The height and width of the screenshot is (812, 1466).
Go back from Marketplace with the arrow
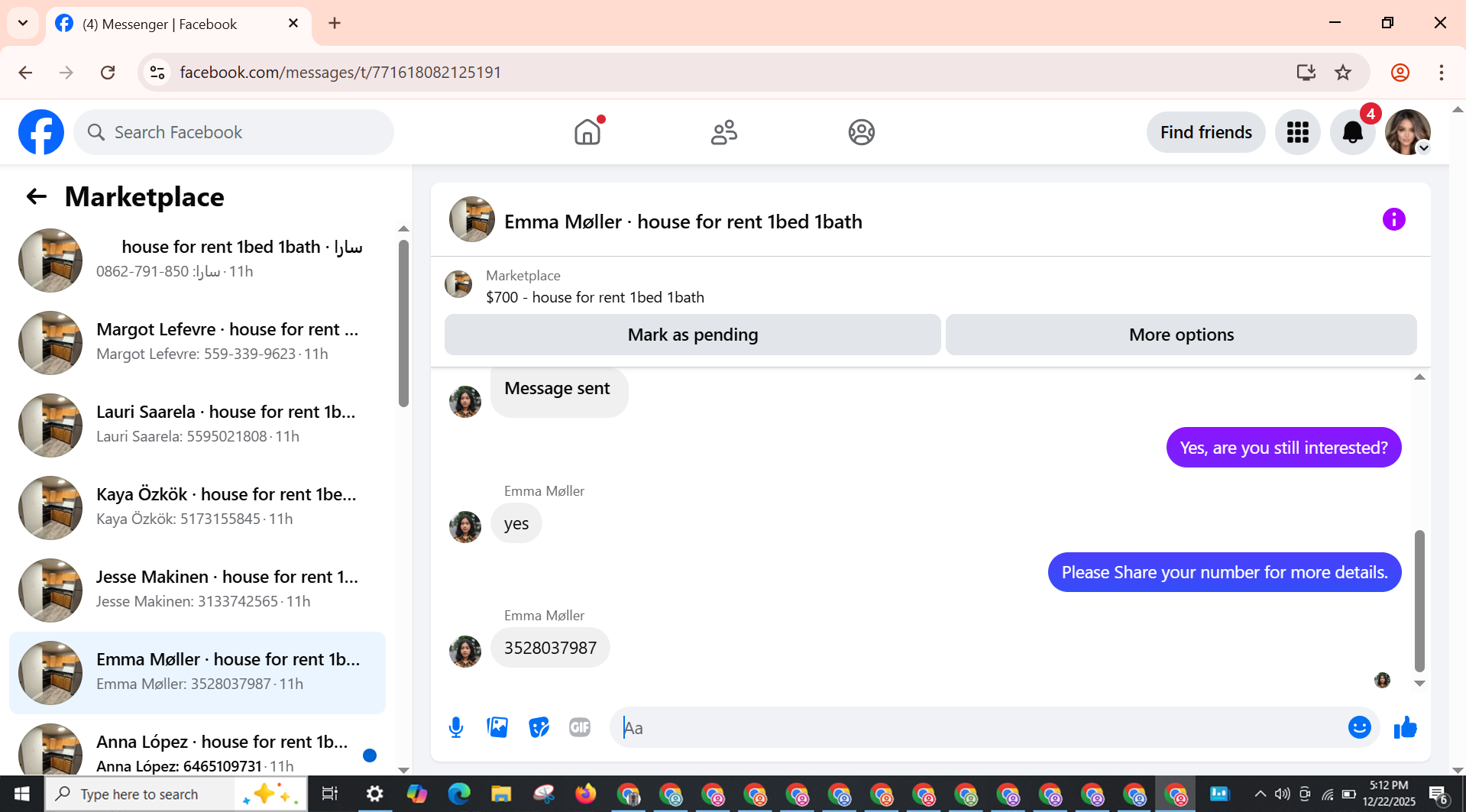pyautogui.click(x=37, y=197)
